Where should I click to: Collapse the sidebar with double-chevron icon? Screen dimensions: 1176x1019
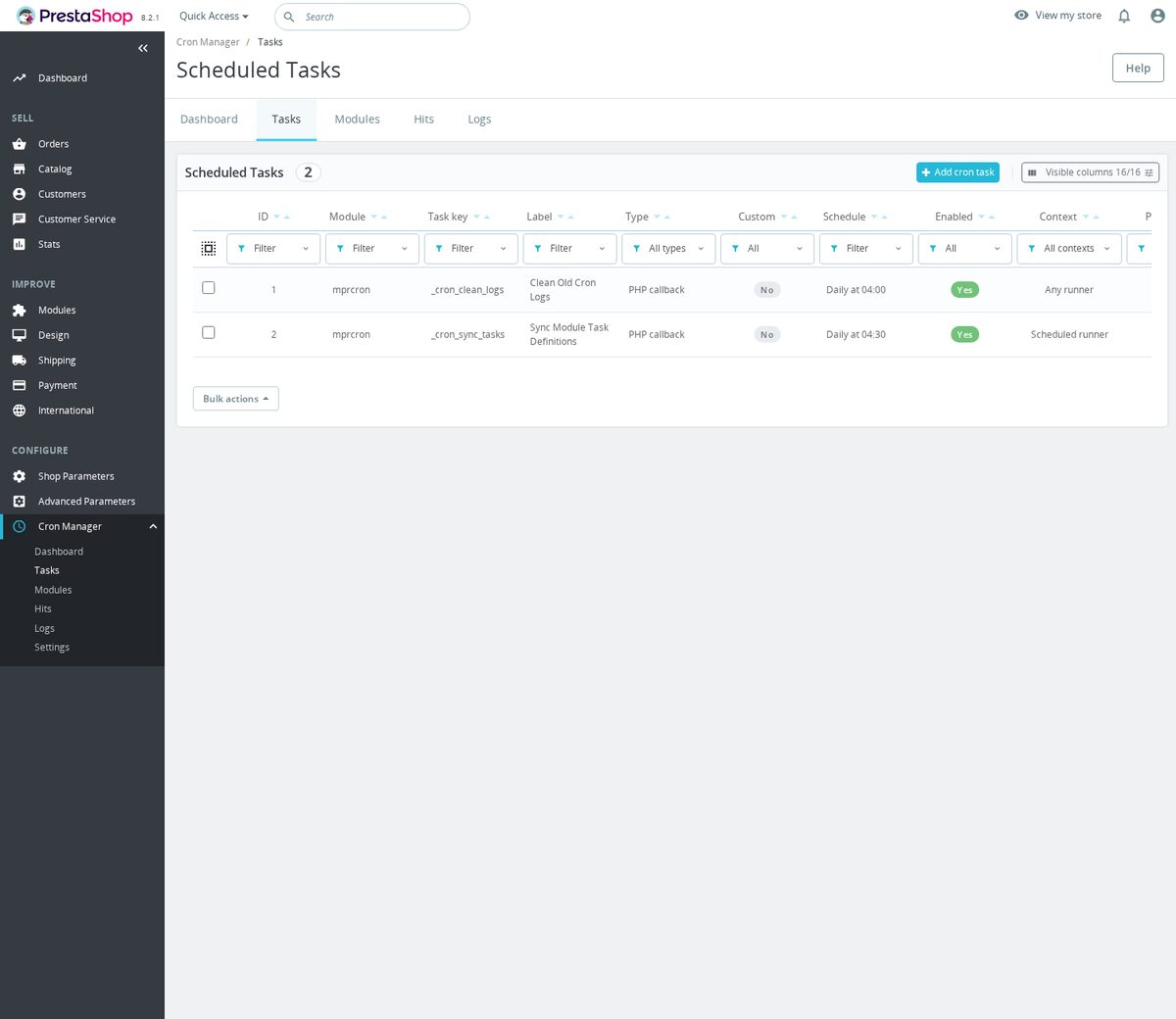coord(143,48)
